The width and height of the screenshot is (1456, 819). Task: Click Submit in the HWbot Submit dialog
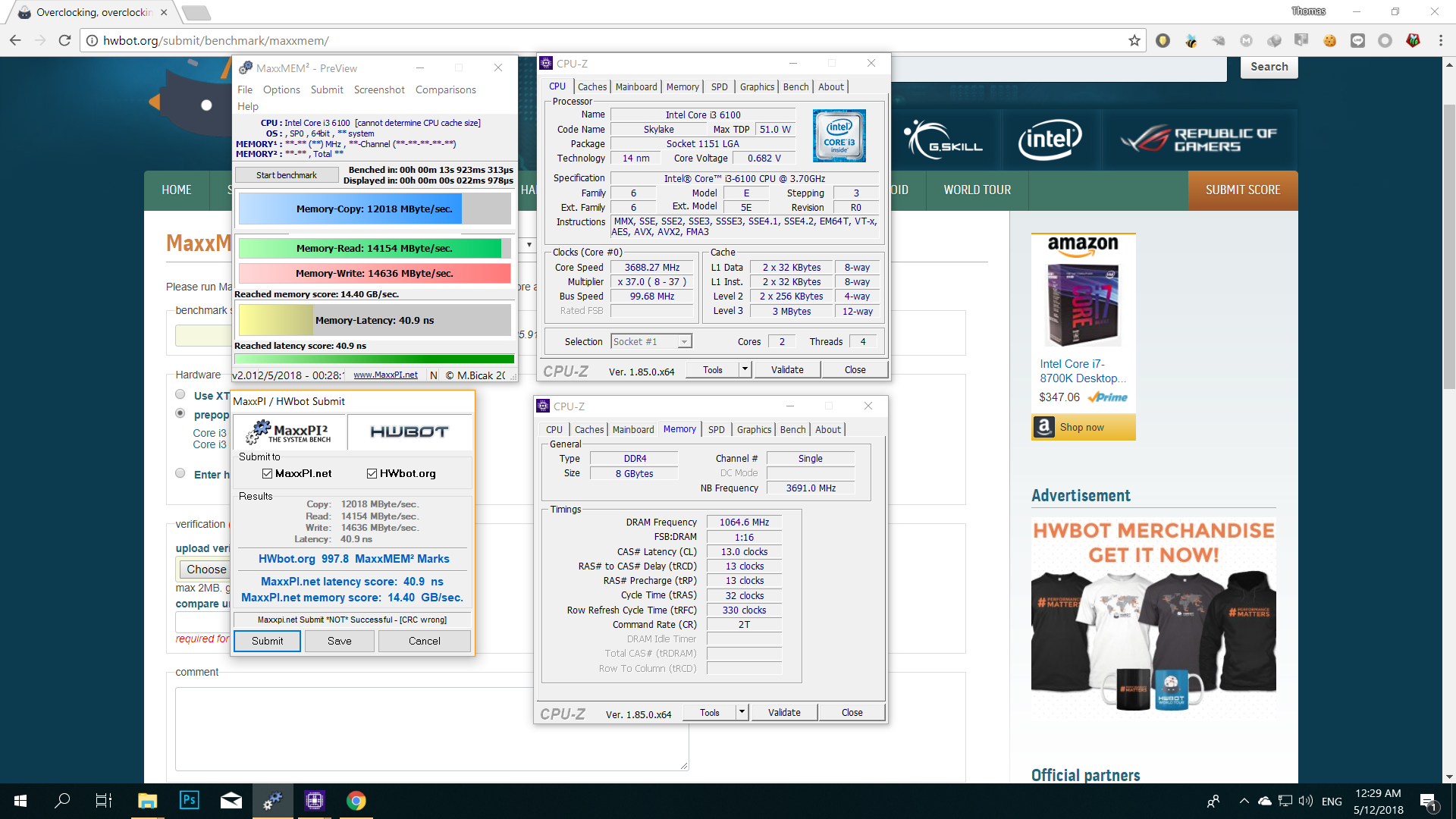click(x=267, y=641)
